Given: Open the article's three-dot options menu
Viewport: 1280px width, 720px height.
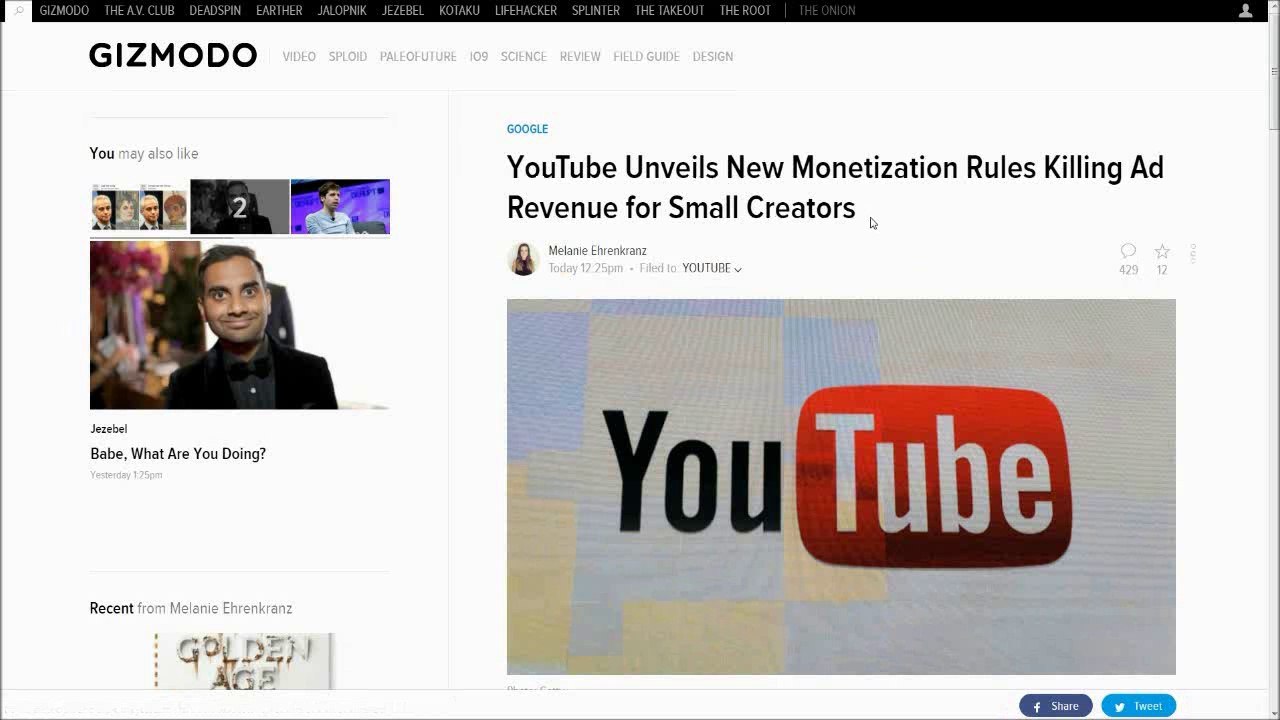Looking at the screenshot, I should (x=1193, y=253).
